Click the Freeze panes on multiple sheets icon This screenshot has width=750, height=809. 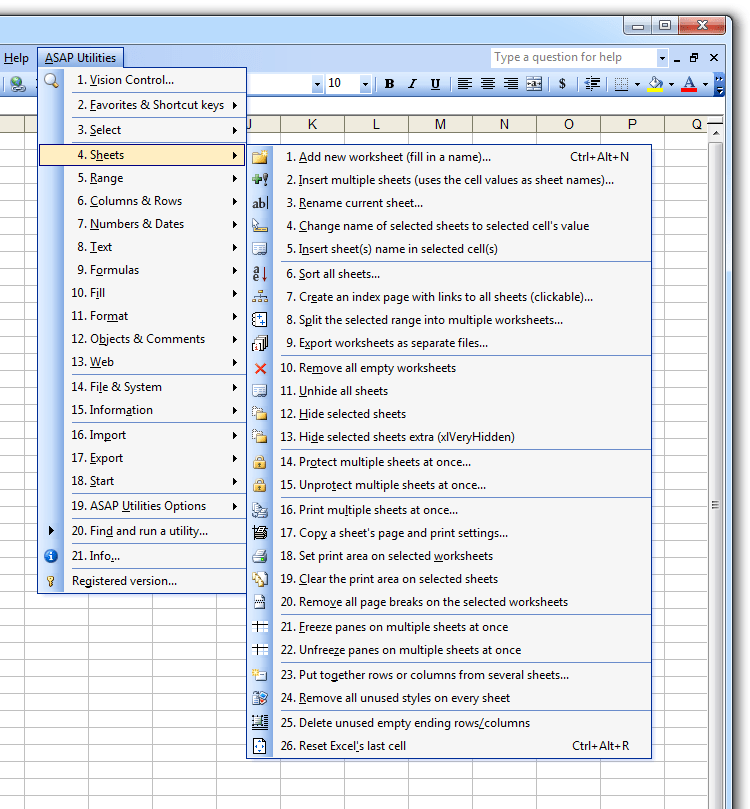tap(260, 627)
